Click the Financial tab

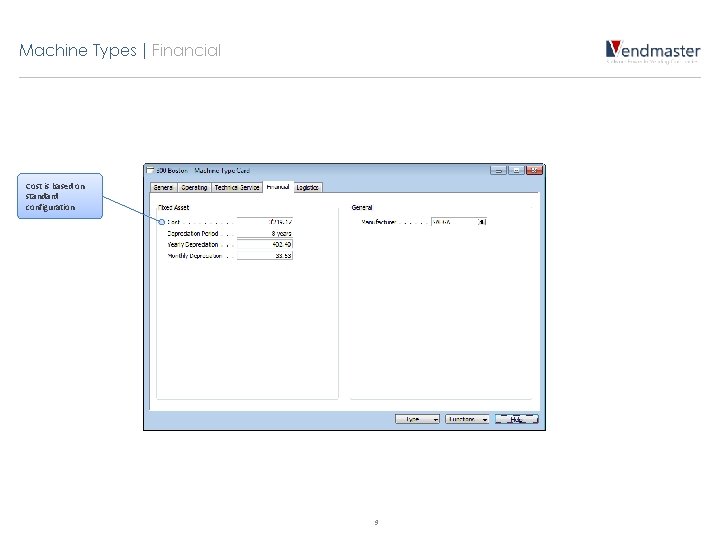click(278, 187)
